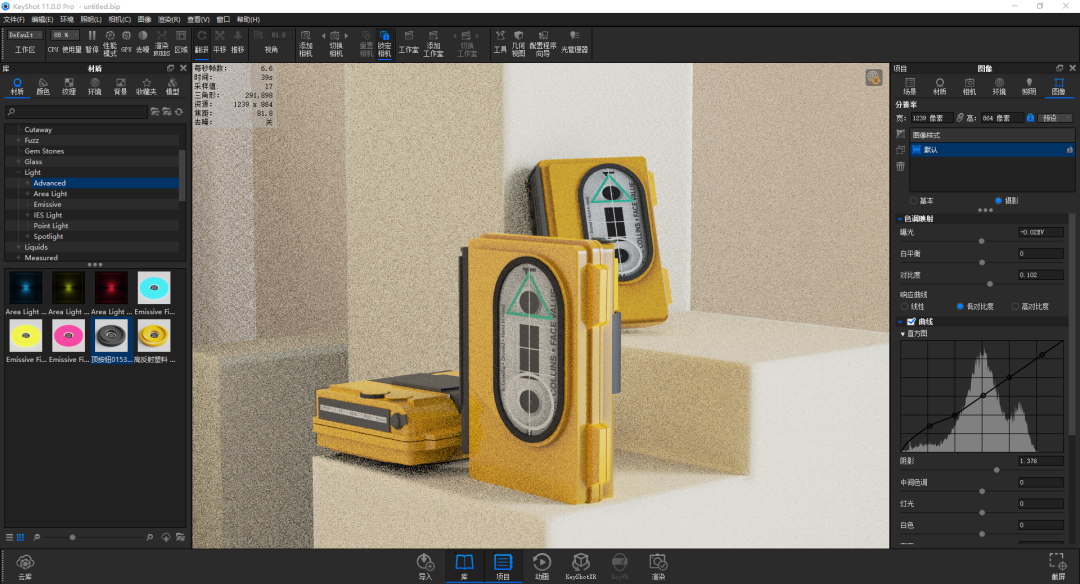
Task: Select the 高对比度 response curve option
Action: pos(1015,306)
